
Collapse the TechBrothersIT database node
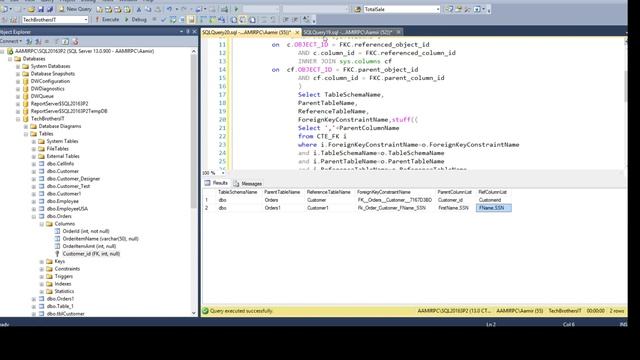[18, 119]
